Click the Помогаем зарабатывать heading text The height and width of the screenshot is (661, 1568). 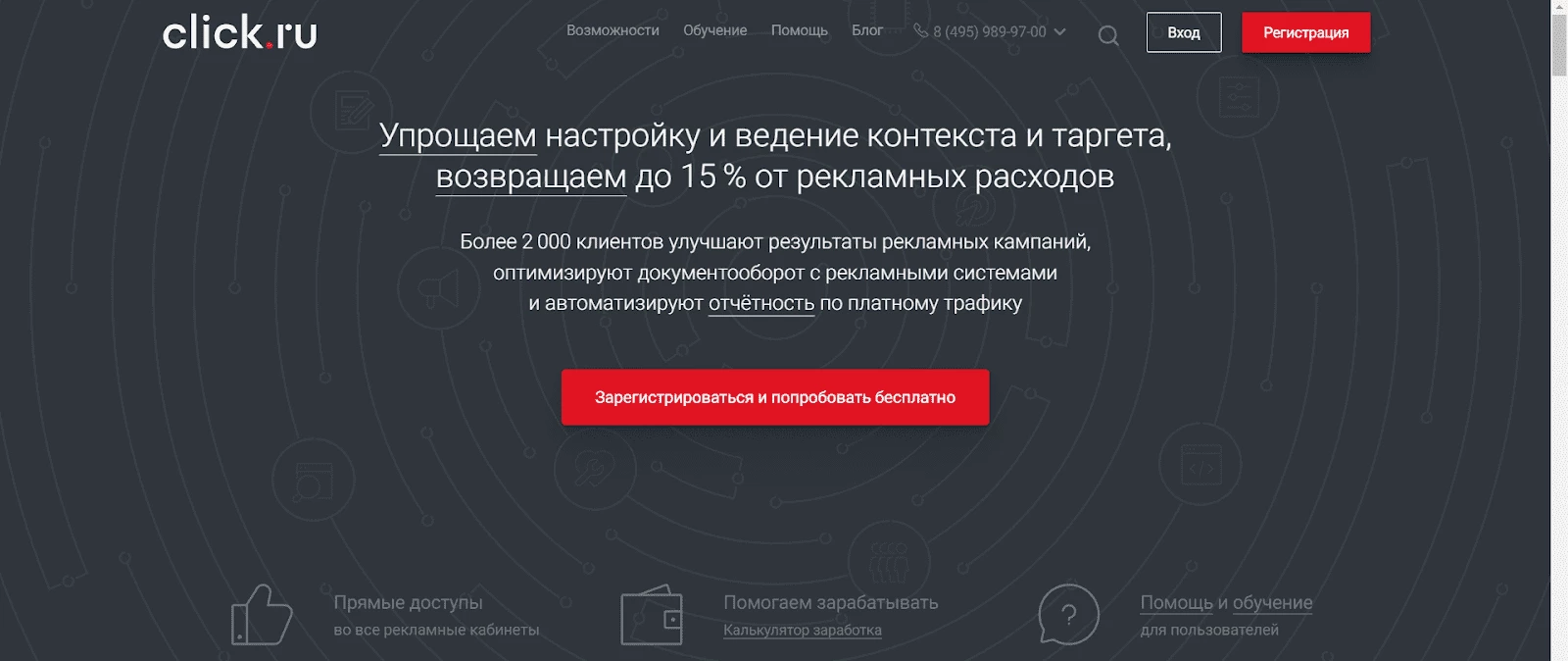(831, 602)
